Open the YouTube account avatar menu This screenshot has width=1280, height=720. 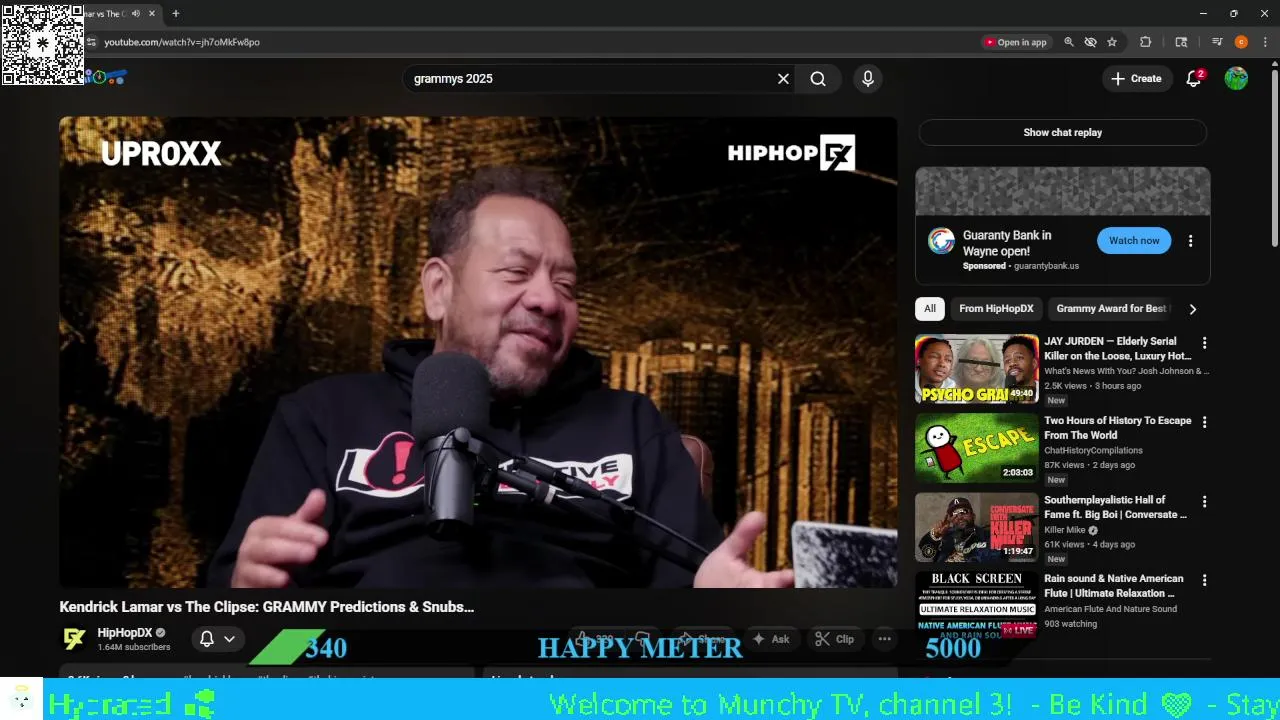pyautogui.click(x=1236, y=79)
